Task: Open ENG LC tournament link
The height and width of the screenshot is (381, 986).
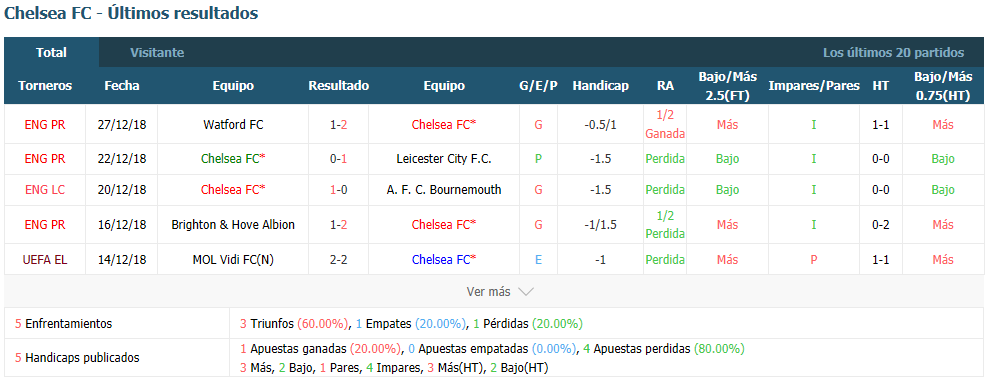Action: (45, 189)
